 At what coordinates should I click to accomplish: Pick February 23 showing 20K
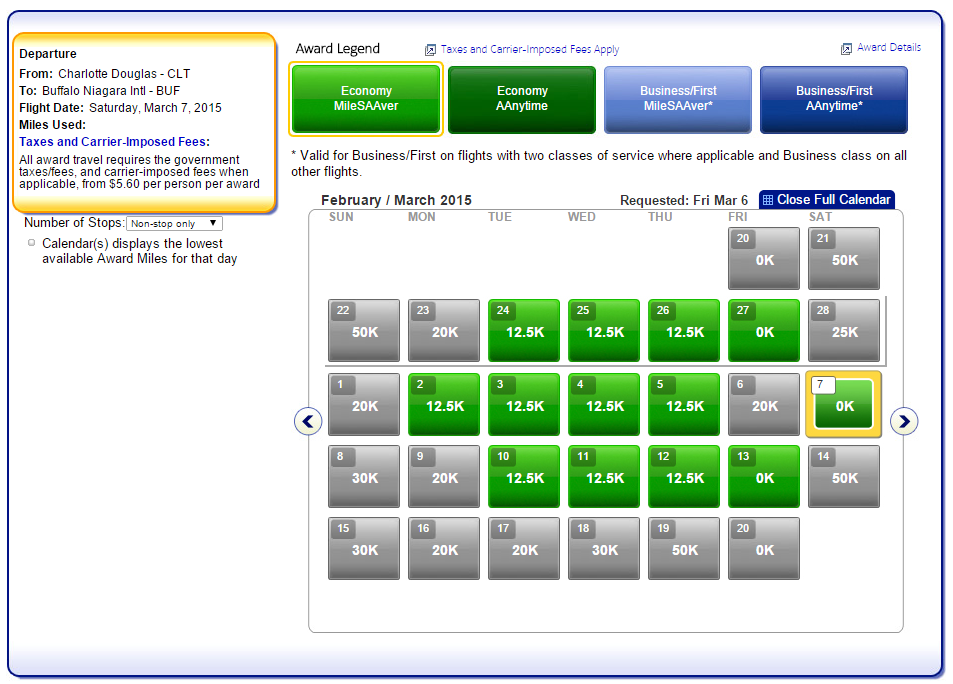pyautogui.click(x=444, y=330)
